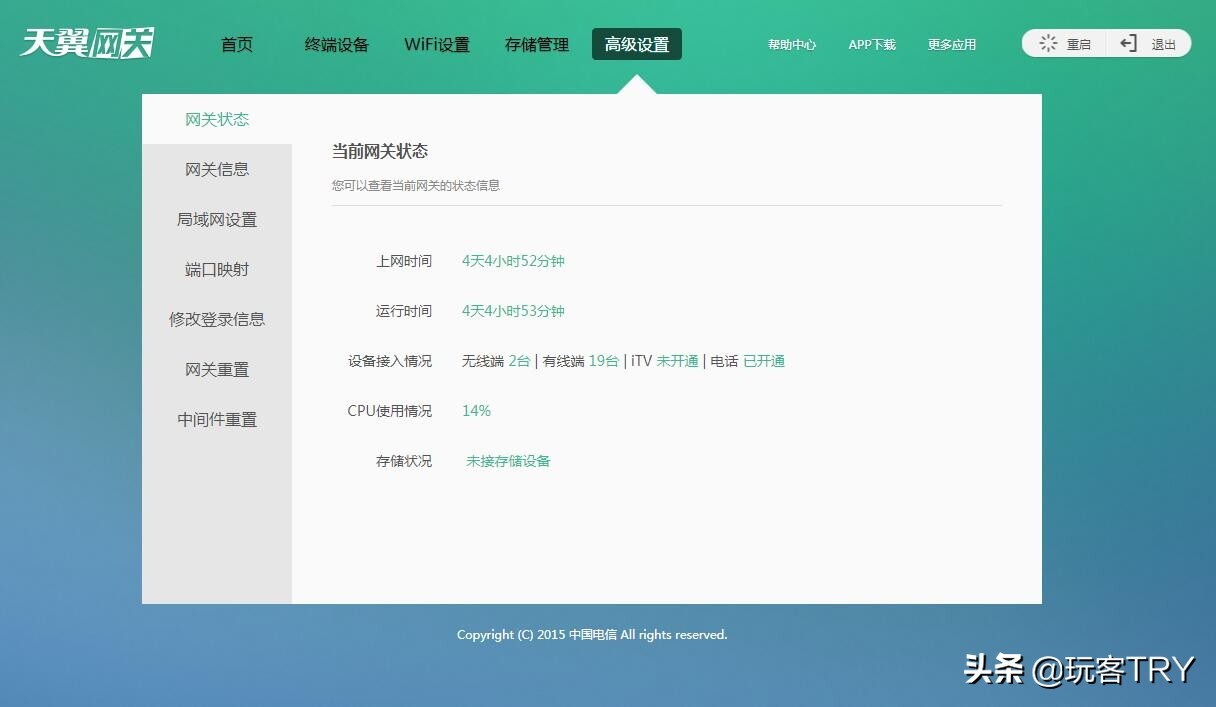The height and width of the screenshot is (707, 1216).
Task: Click the 无线端 2台 wireless devices link
Action: 495,360
